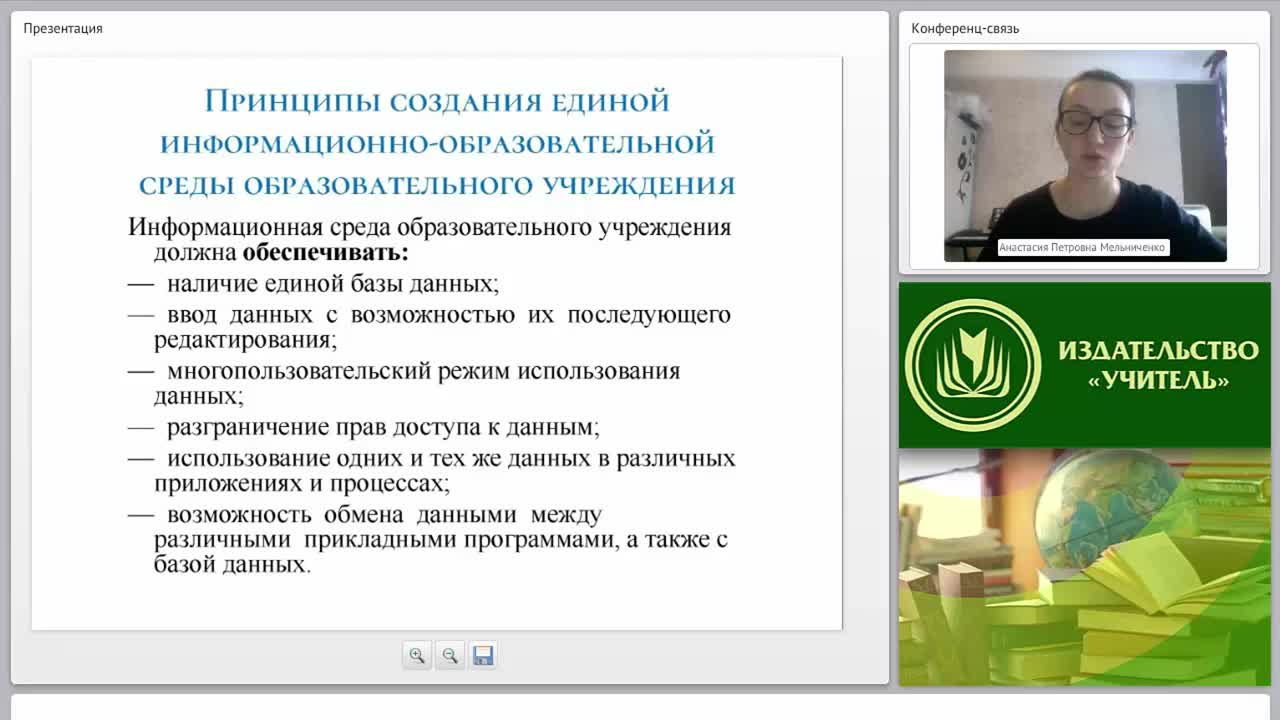Click the Издательство «Учитель» logo banner
Viewport: 1280px width, 720px height.
pyautogui.click(x=1085, y=365)
